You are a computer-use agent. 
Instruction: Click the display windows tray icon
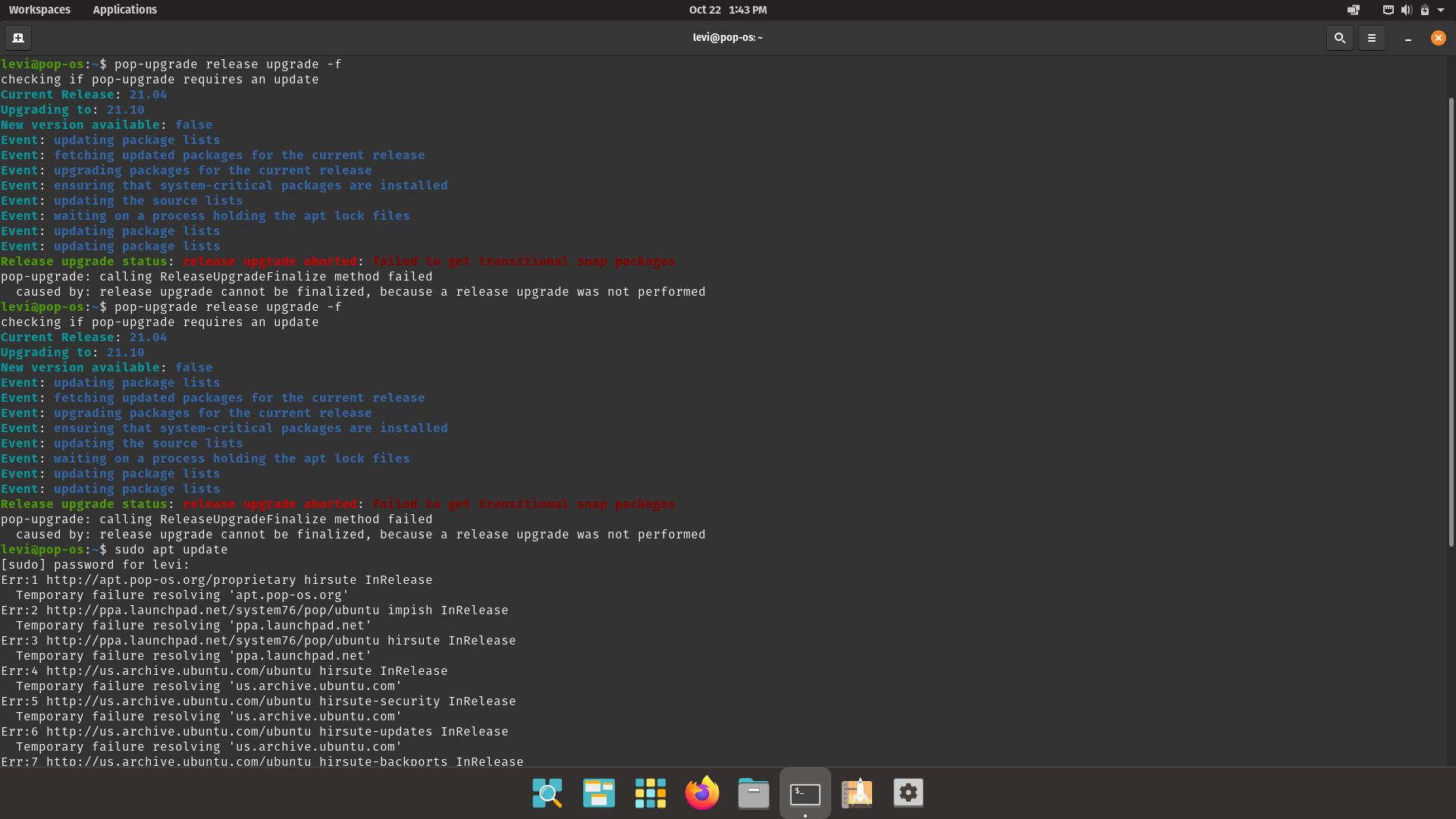click(1354, 10)
